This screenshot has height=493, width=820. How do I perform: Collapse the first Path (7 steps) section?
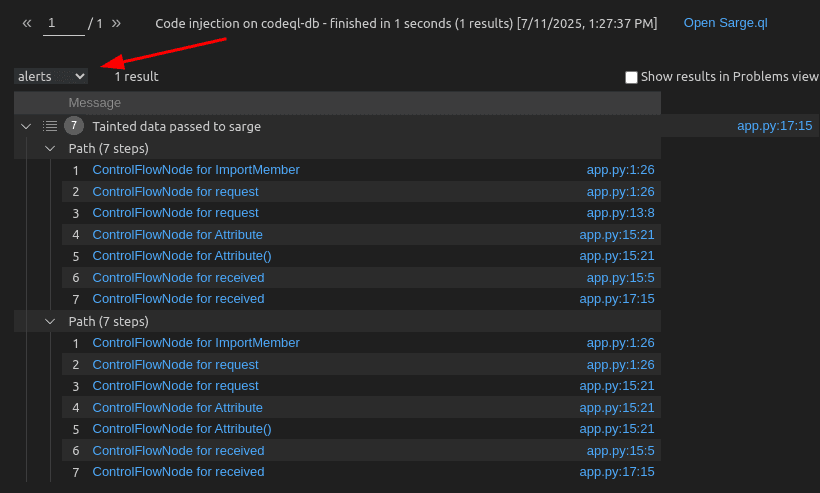[x=50, y=148]
